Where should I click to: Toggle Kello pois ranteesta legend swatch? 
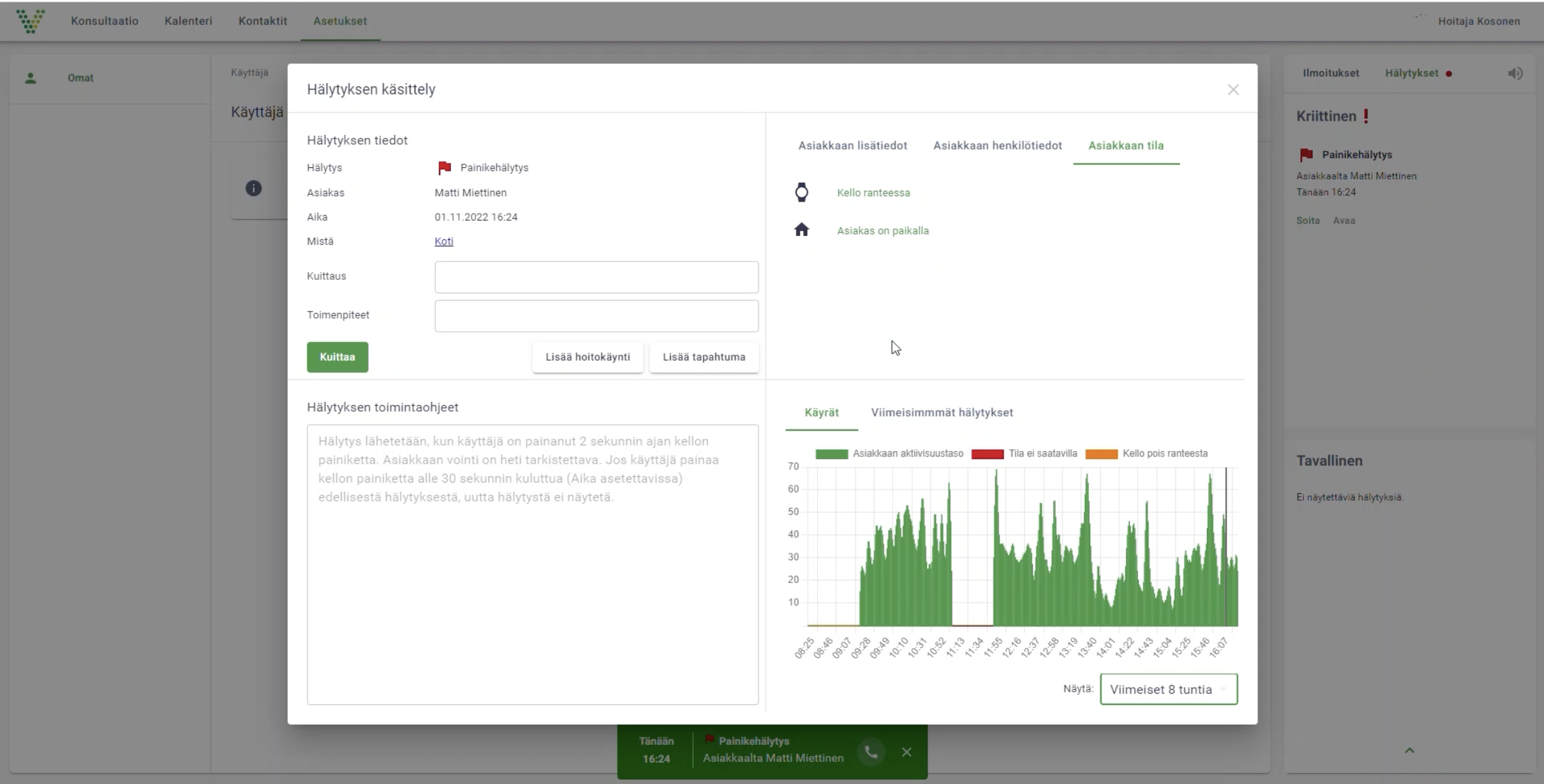click(x=1101, y=454)
